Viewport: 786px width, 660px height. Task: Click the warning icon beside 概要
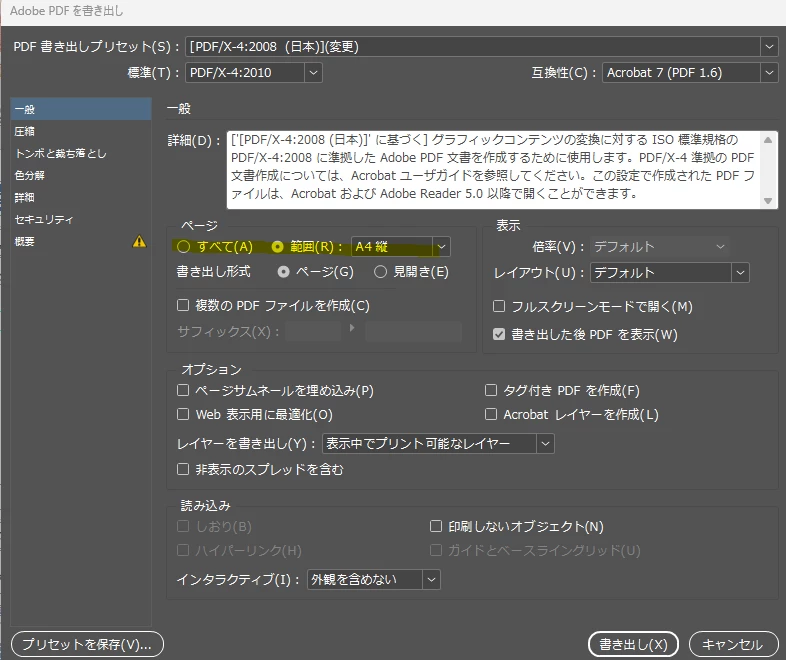139,242
